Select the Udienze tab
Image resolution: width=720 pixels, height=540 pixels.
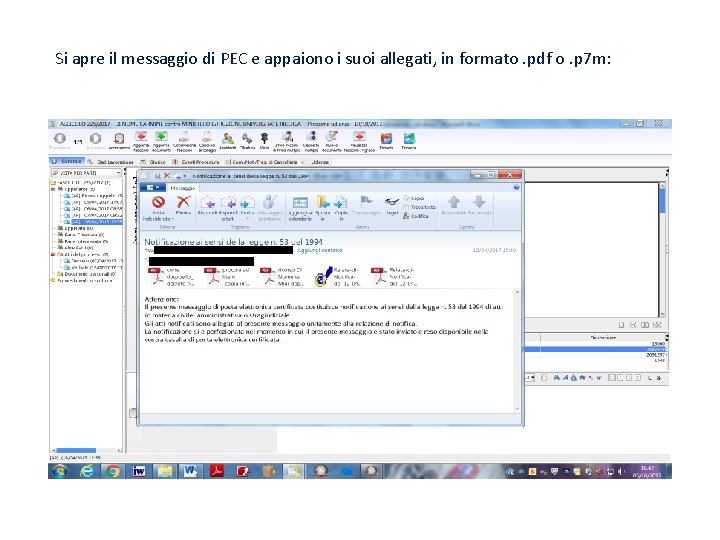321,162
